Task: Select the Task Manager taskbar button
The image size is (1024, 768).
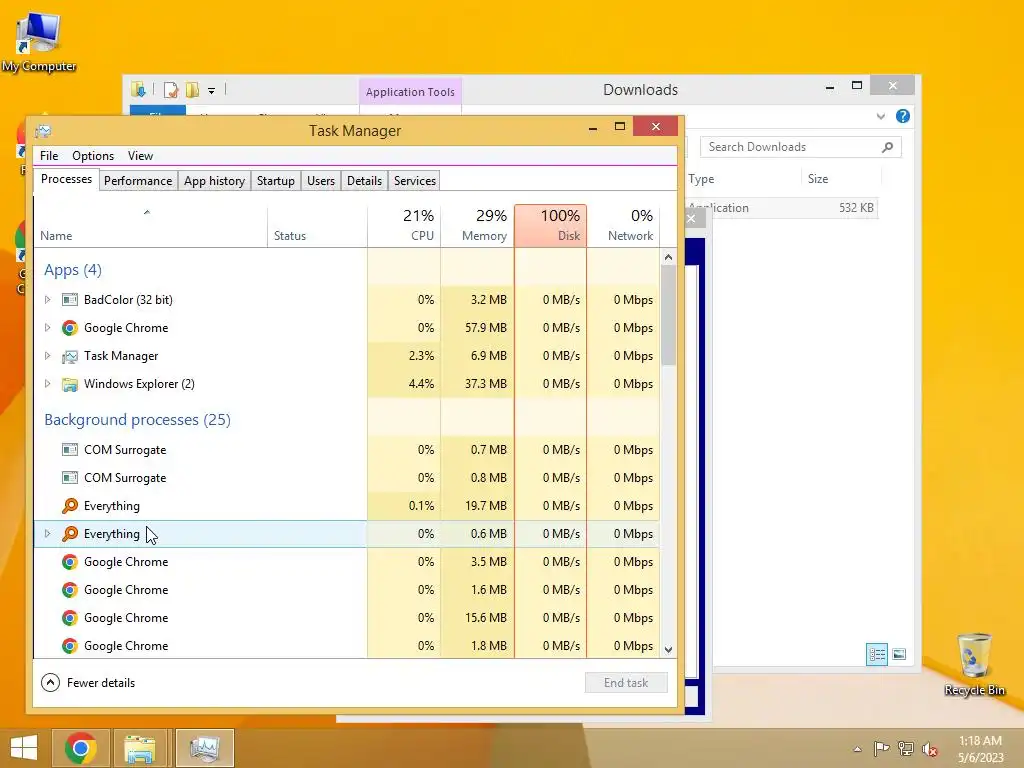Action: click(x=205, y=748)
